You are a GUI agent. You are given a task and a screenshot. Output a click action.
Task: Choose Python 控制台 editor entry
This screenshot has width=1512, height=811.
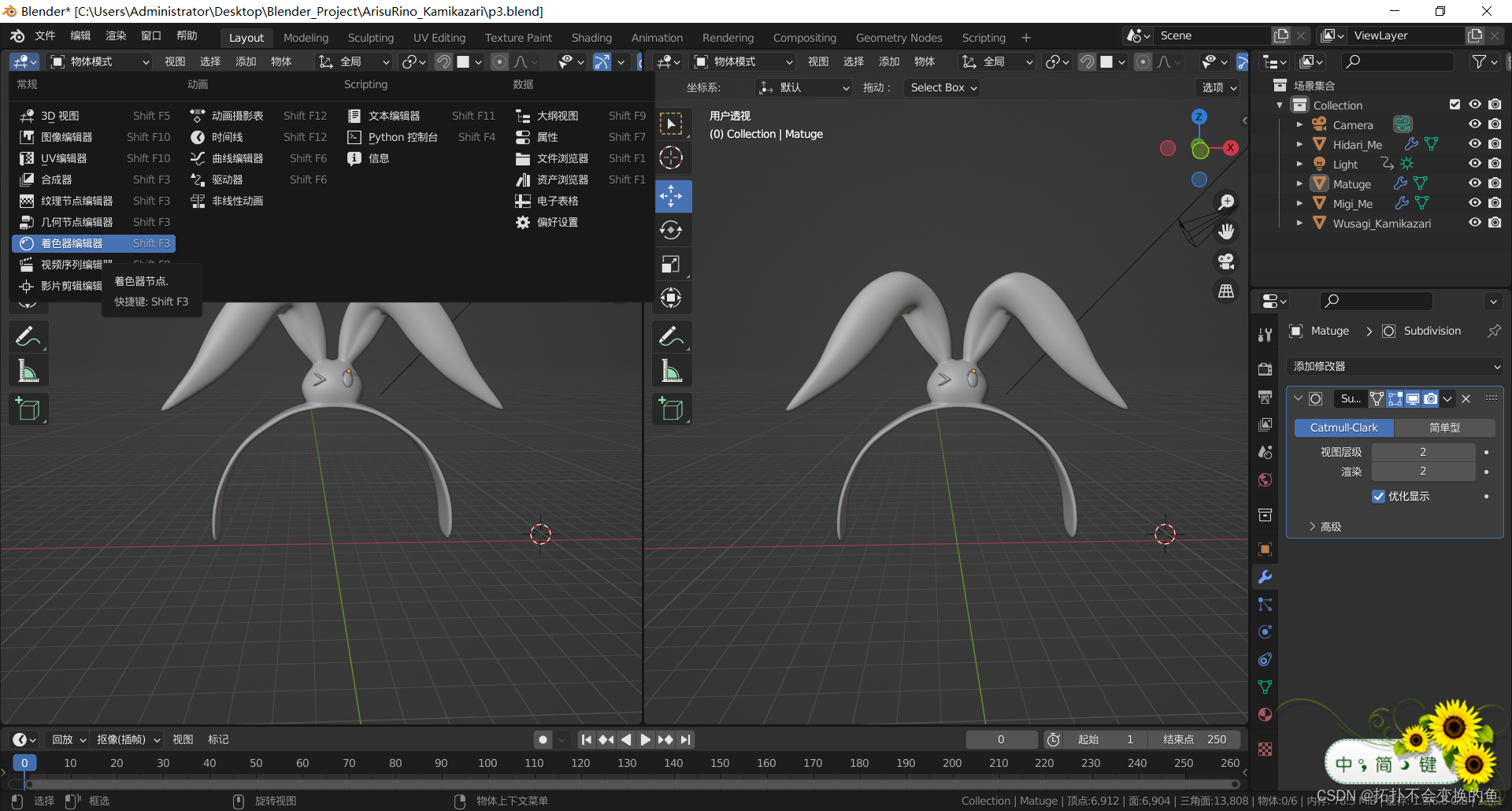[421, 137]
